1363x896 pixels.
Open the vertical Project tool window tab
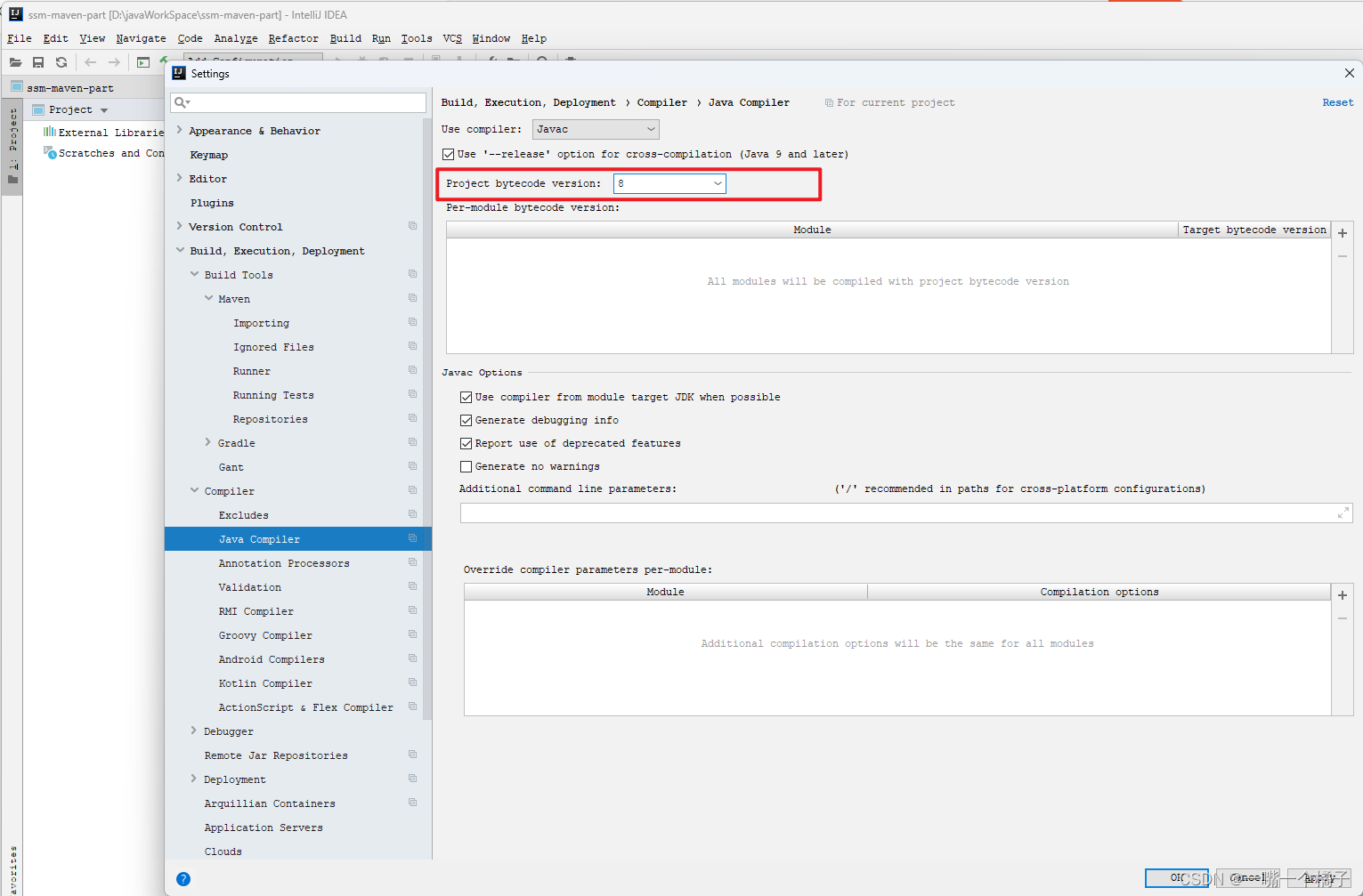pyautogui.click(x=12, y=146)
